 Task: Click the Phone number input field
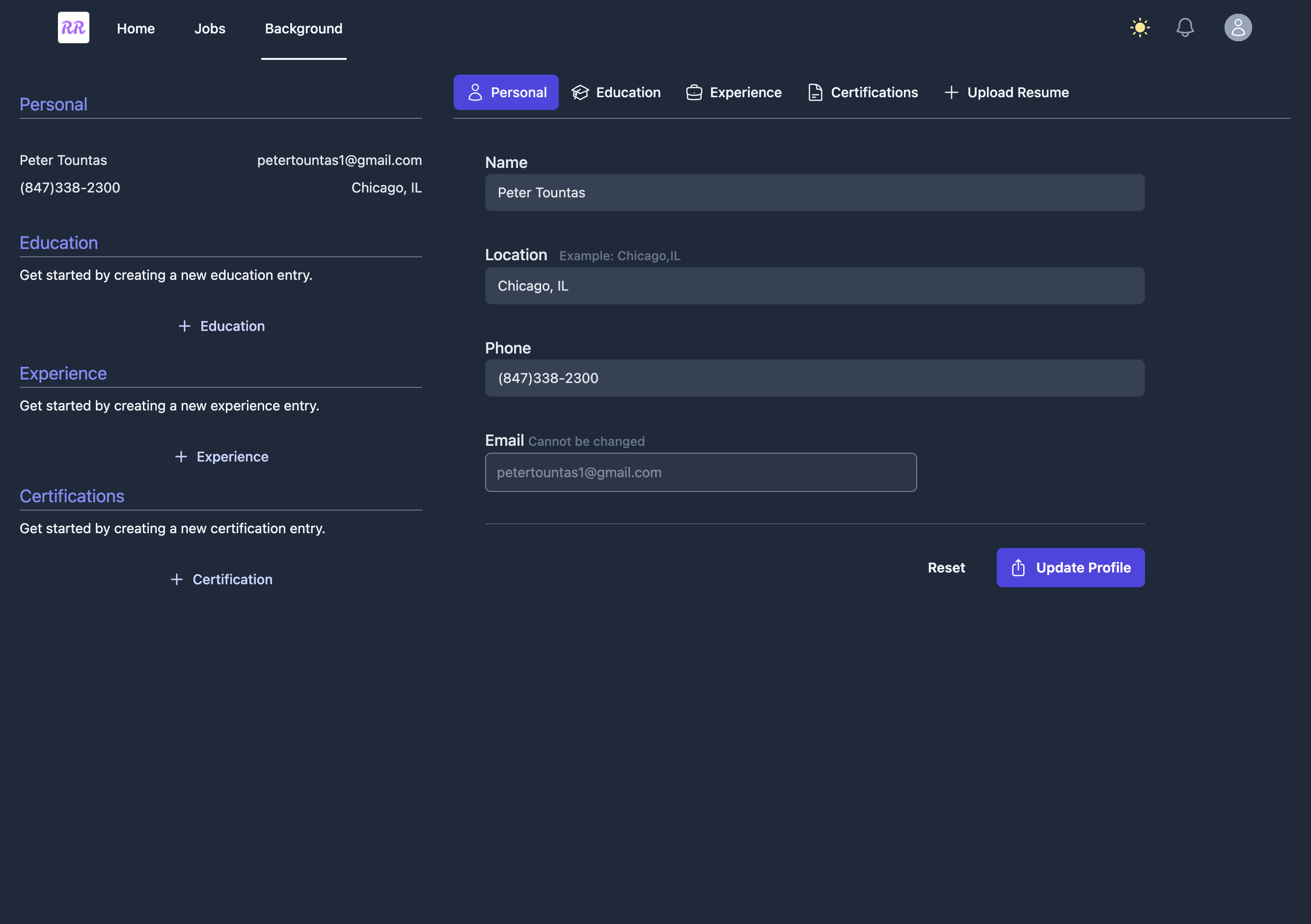coord(814,378)
